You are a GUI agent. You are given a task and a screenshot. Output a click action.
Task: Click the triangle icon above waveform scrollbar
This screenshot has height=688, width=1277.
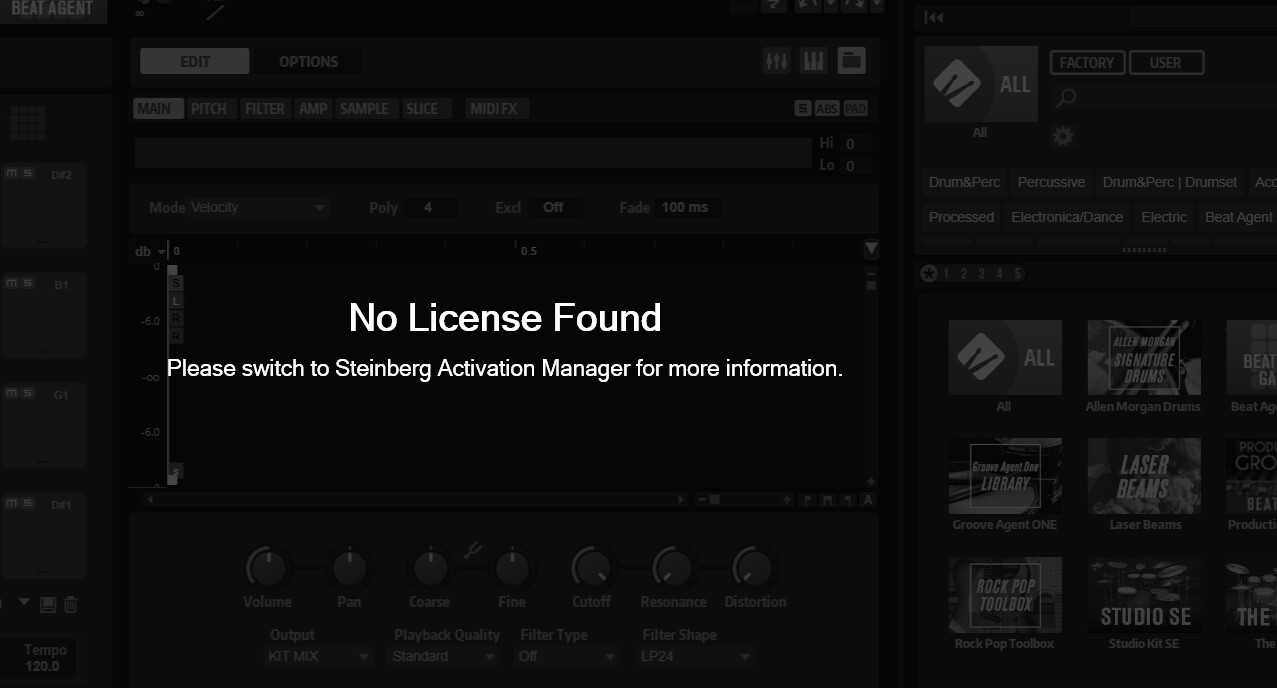click(871, 248)
